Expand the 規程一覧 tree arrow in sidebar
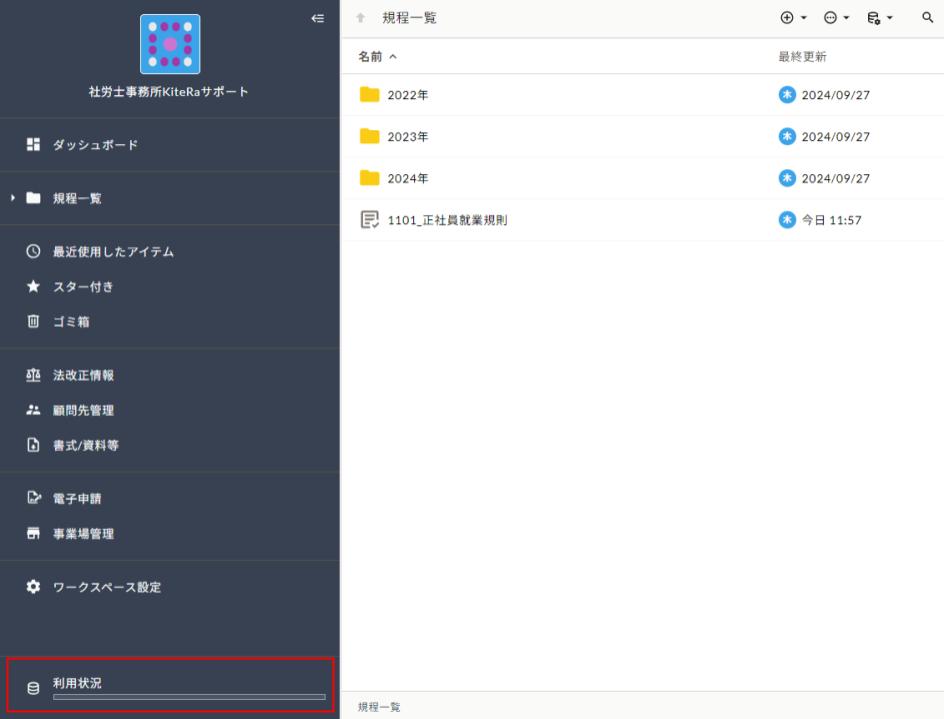 point(13,198)
